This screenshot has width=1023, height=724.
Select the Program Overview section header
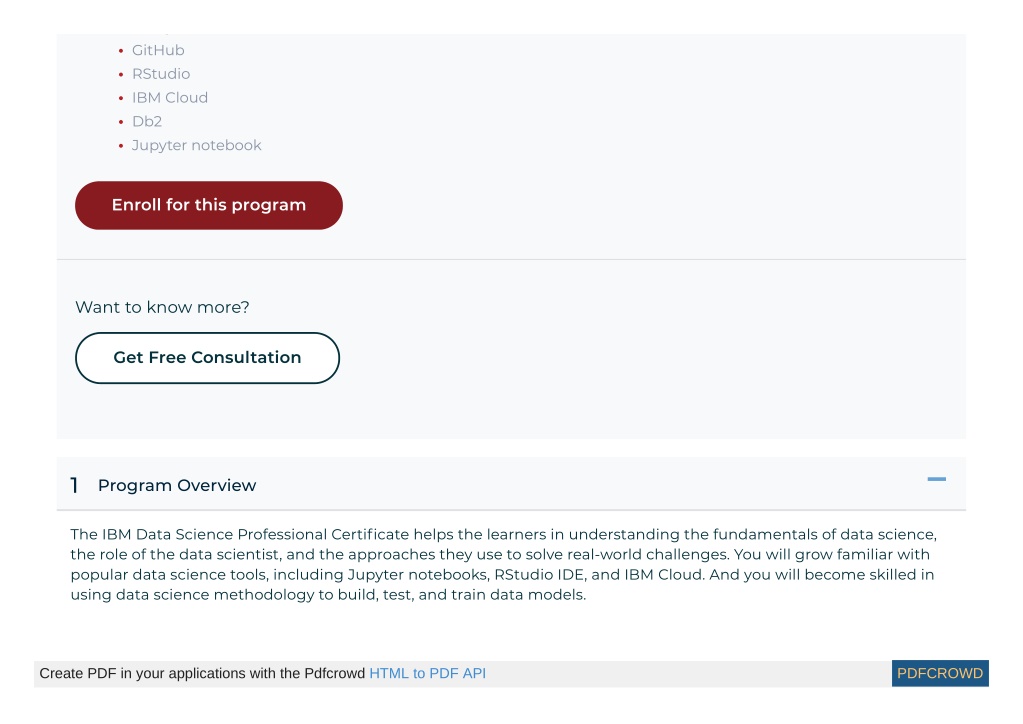(x=511, y=485)
